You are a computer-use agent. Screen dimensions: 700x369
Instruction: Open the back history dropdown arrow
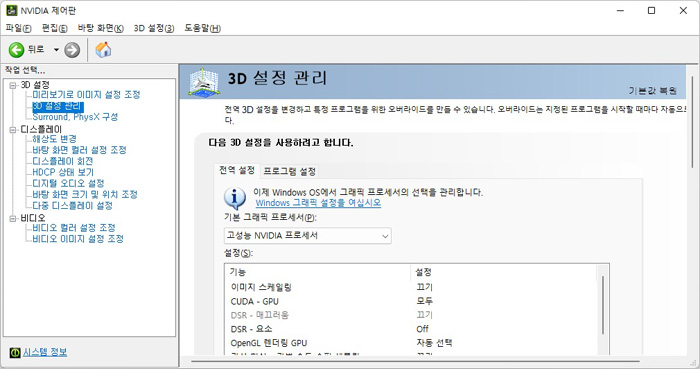pos(56,50)
